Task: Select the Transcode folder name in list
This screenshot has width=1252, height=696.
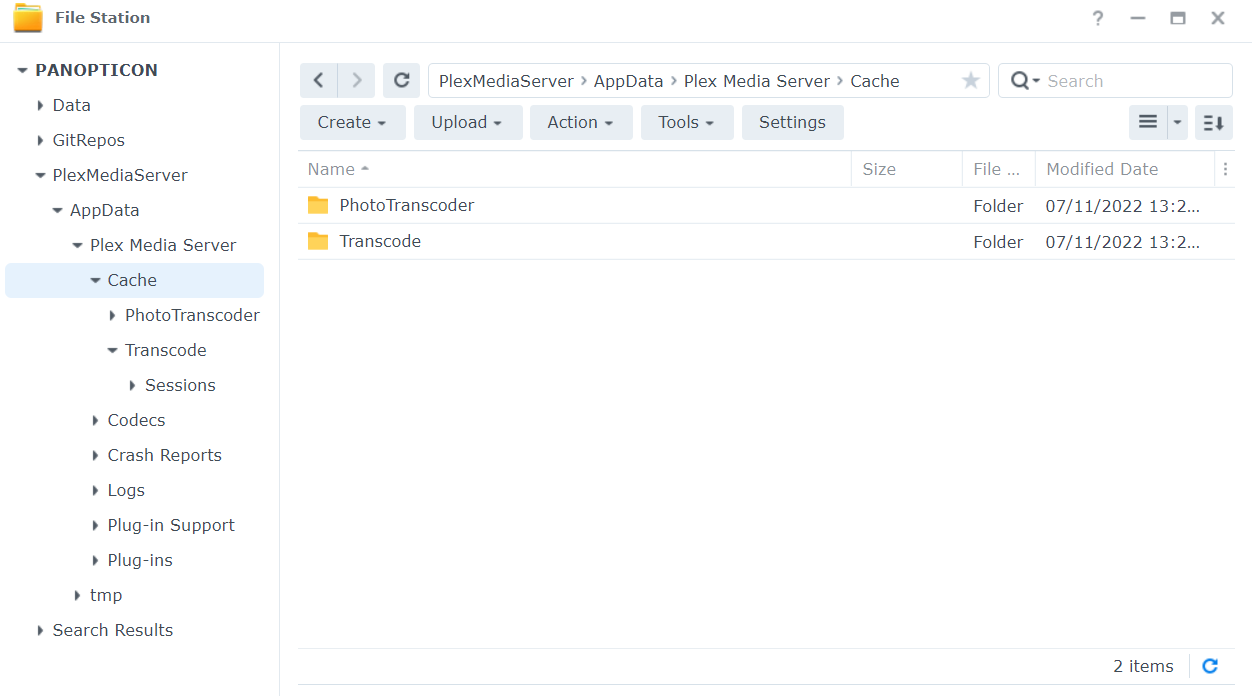Action: click(x=380, y=241)
